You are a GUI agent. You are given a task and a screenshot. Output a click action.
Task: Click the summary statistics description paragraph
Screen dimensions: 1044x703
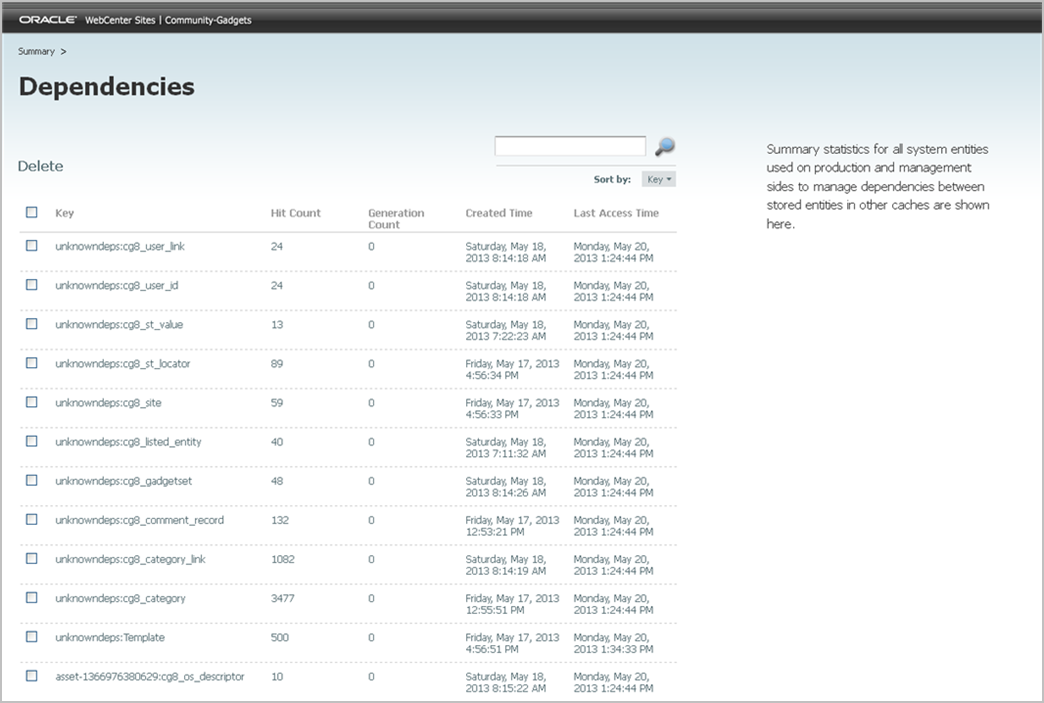point(878,186)
